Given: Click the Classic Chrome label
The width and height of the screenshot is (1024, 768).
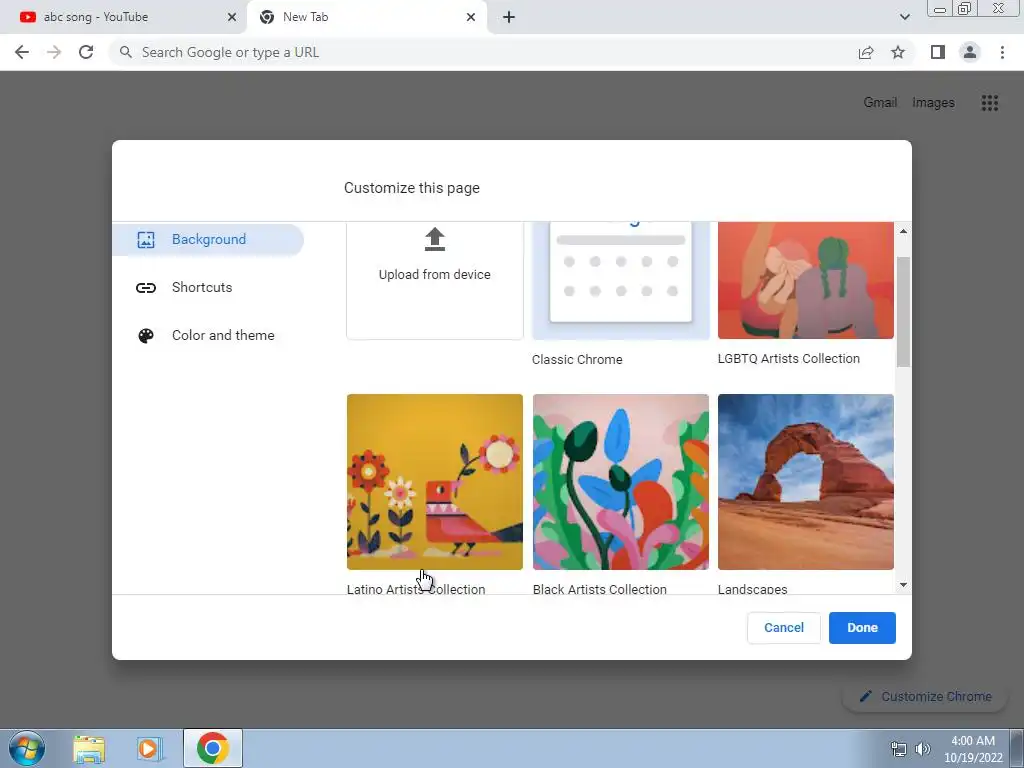Looking at the screenshot, I should [x=577, y=360].
